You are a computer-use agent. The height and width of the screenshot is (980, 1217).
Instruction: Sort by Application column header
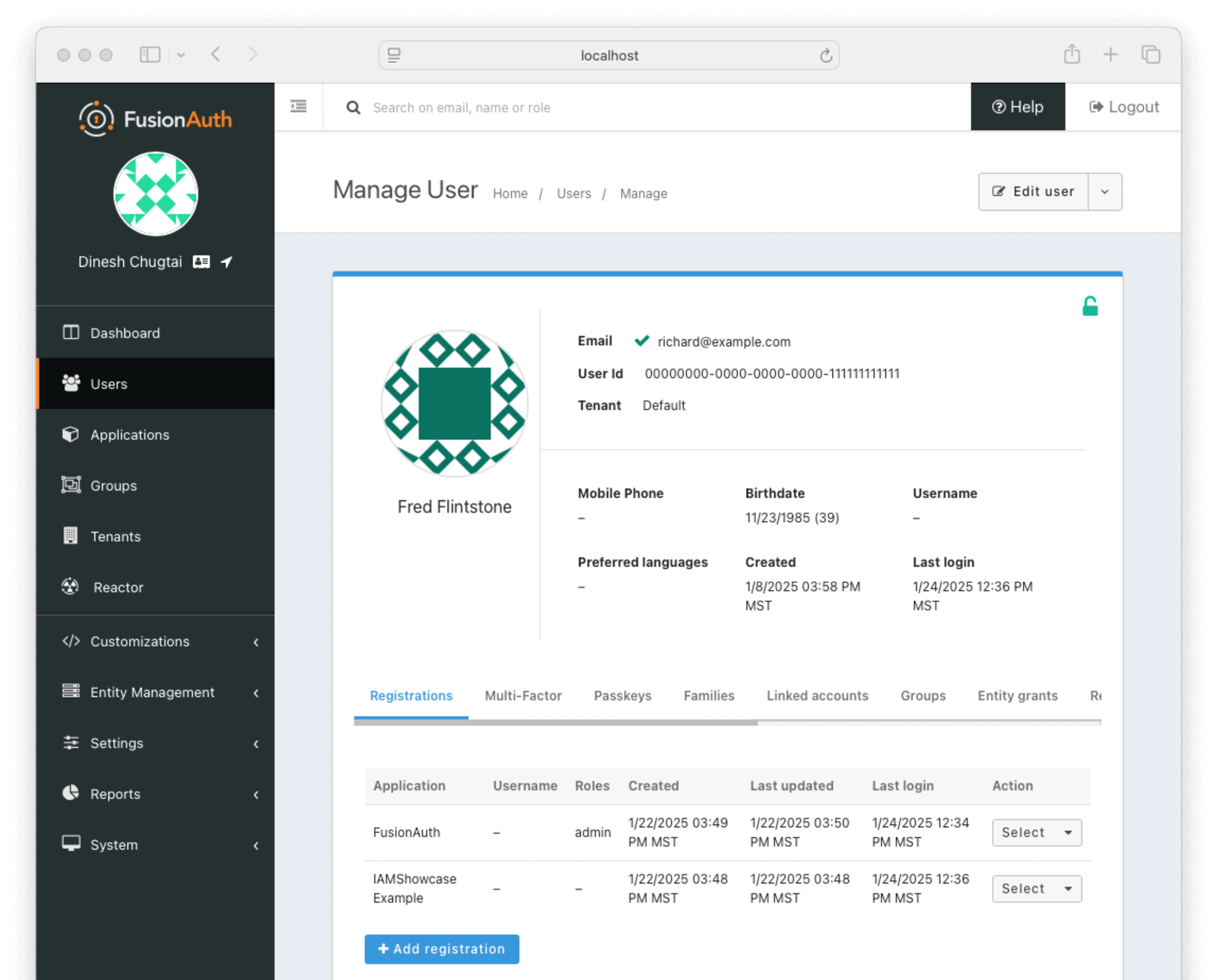(x=409, y=785)
